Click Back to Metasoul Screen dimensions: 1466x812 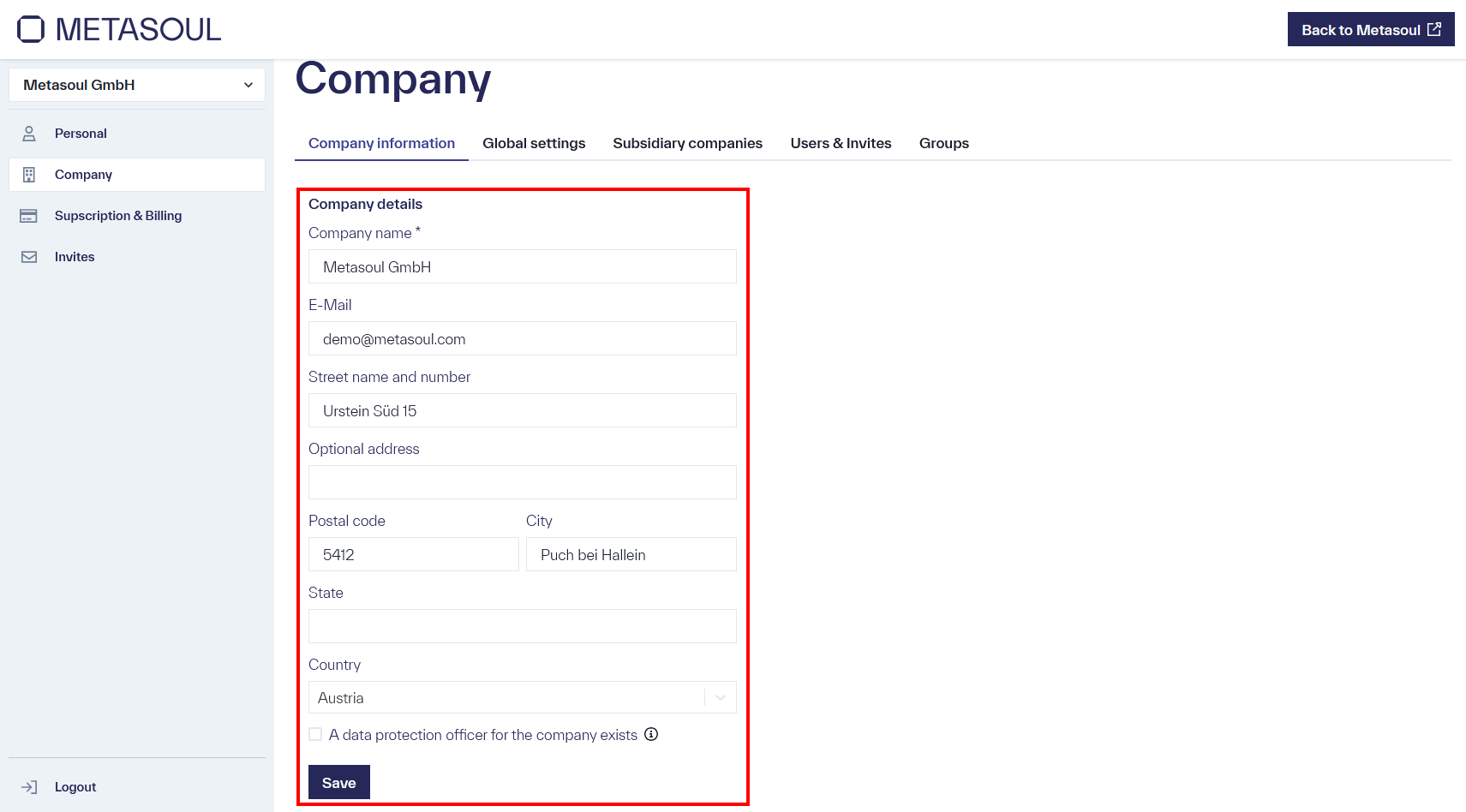click(x=1361, y=28)
